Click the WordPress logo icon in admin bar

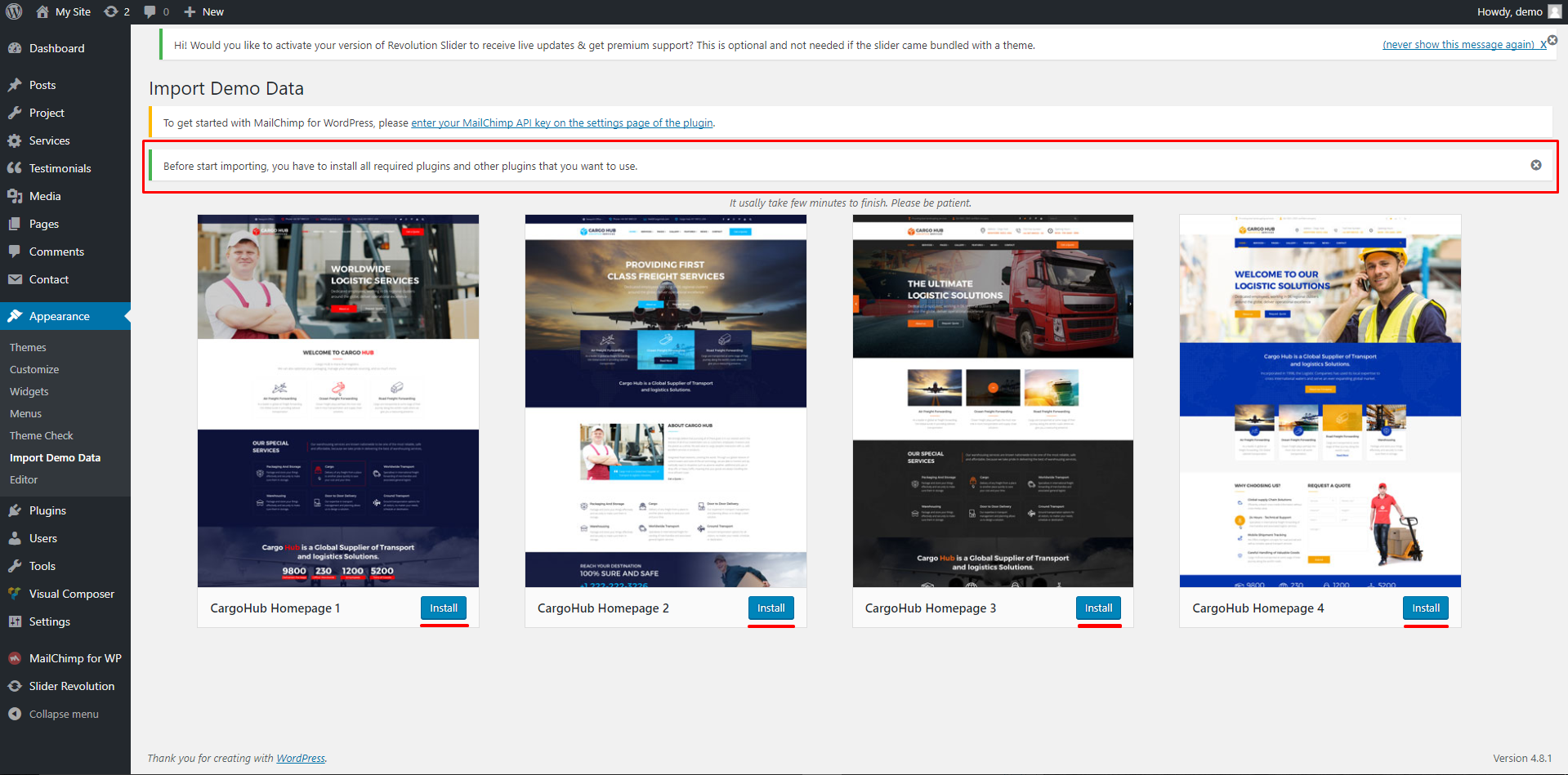point(14,11)
